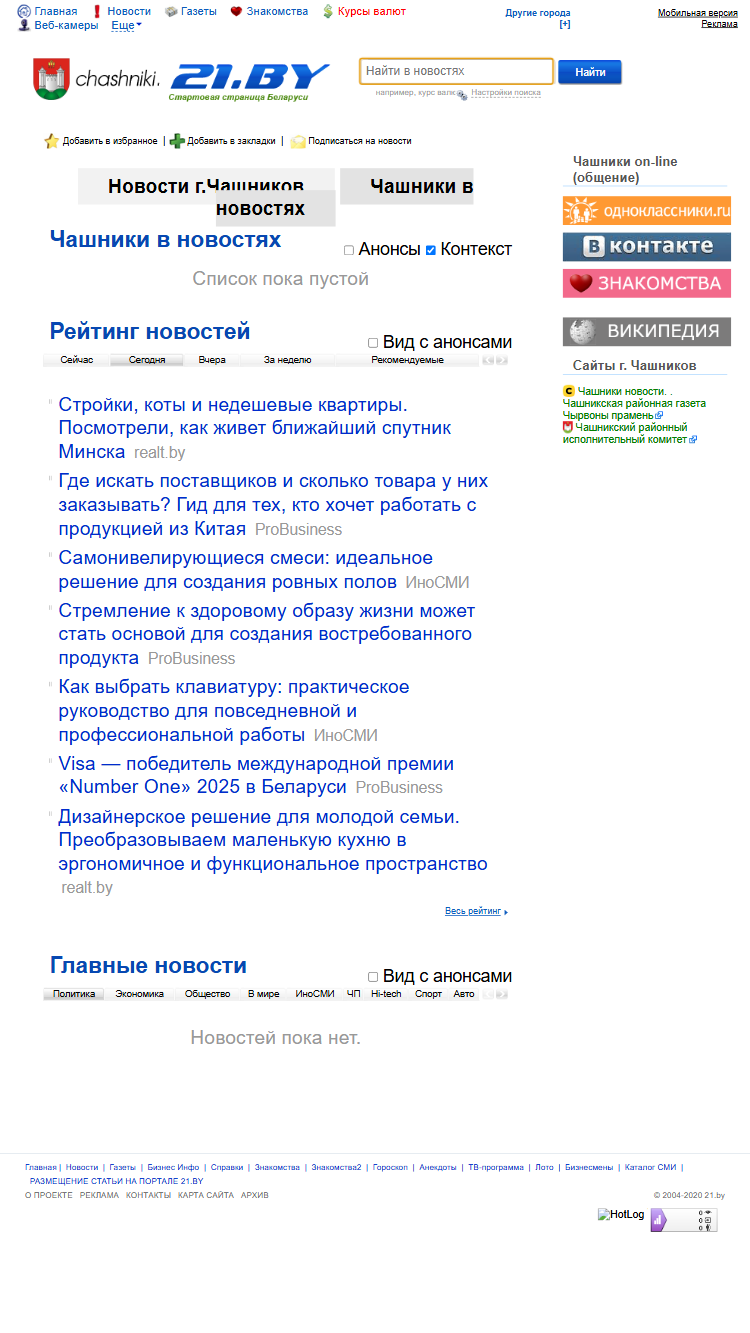Open the Весь рейтинг link
The height and width of the screenshot is (1333, 750).
473,911
